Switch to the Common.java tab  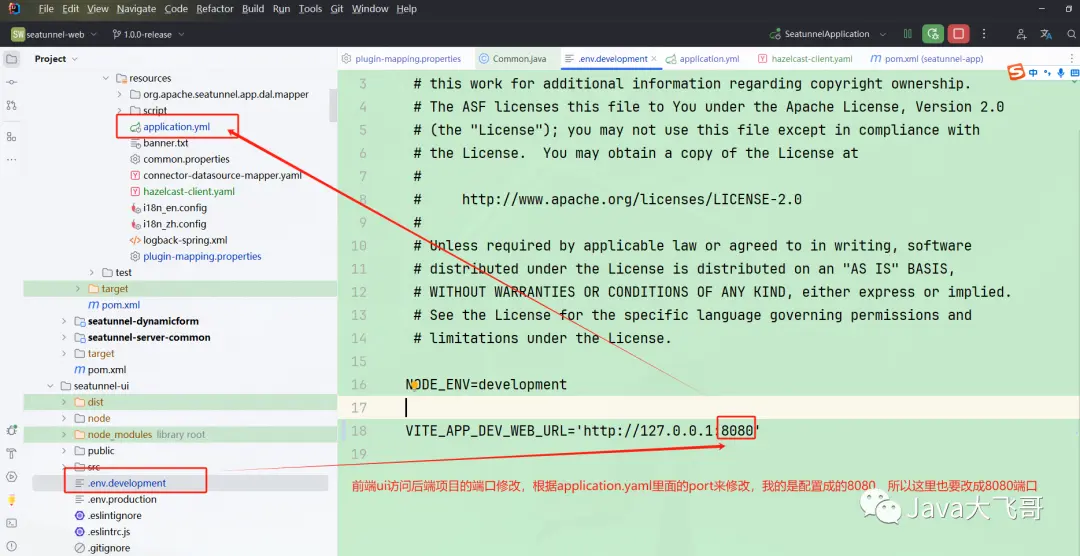[x=513, y=59]
